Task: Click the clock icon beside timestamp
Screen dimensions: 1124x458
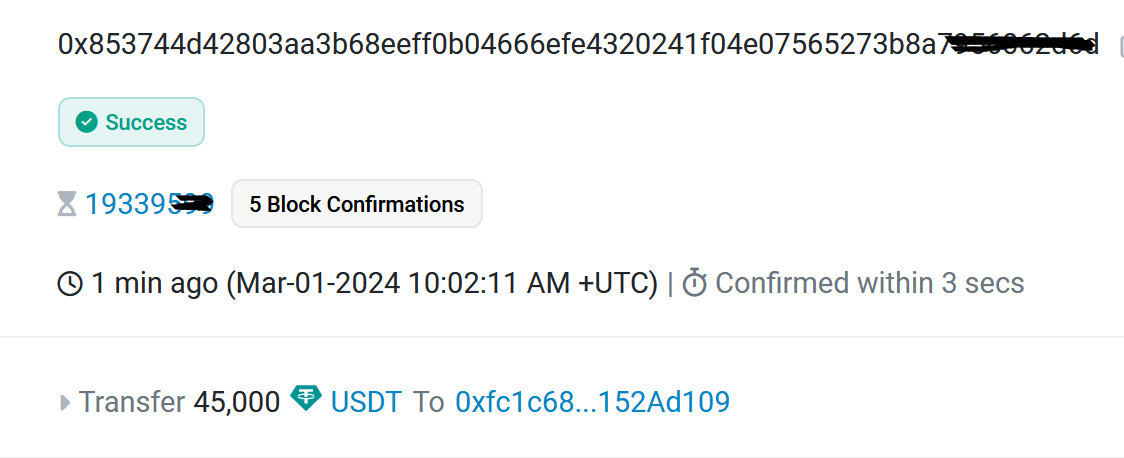Action: [x=70, y=284]
